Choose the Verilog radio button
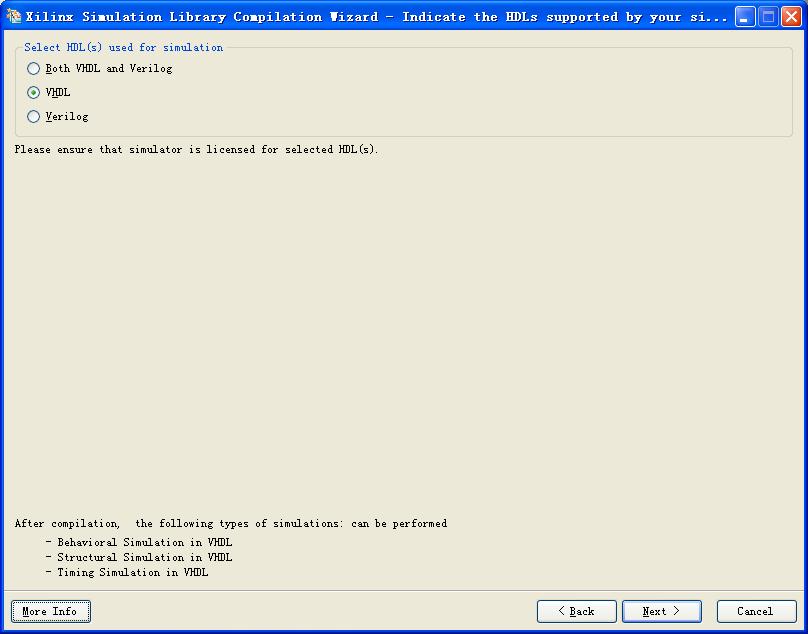 [33, 116]
